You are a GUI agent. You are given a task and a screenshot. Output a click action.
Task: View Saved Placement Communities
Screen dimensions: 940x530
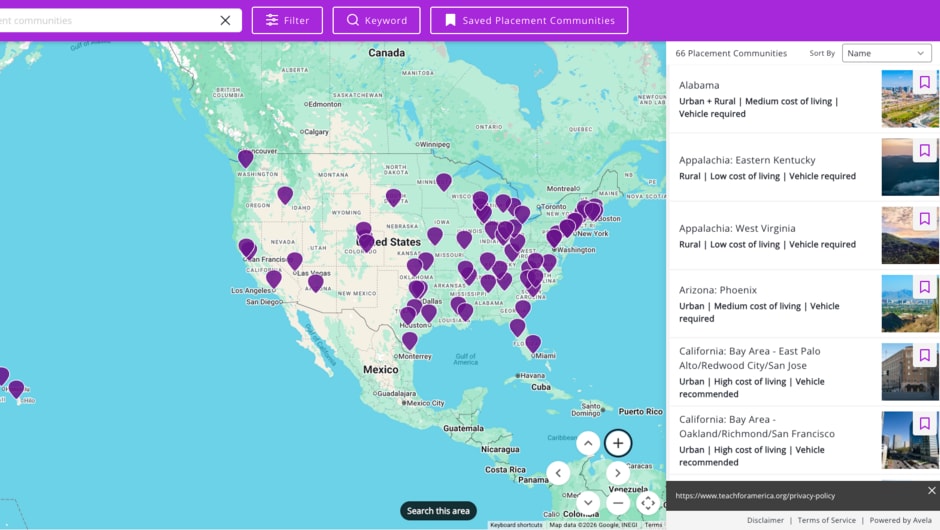pyautogui.click(x=529, y=20)
